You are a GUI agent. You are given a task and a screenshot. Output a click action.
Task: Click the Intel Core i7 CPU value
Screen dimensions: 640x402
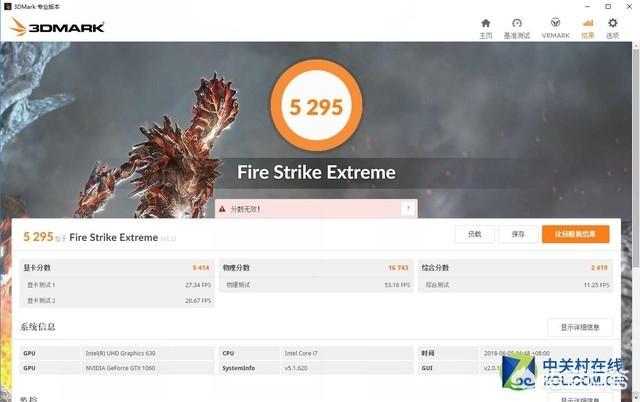click(x=301, y=353)
